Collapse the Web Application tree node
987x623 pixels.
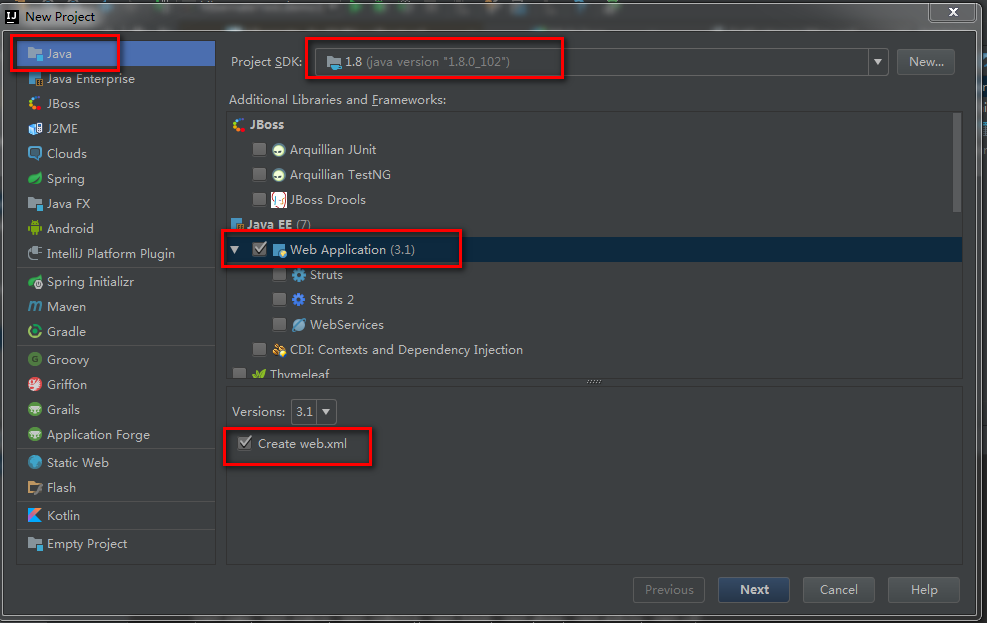coord(235,250)
